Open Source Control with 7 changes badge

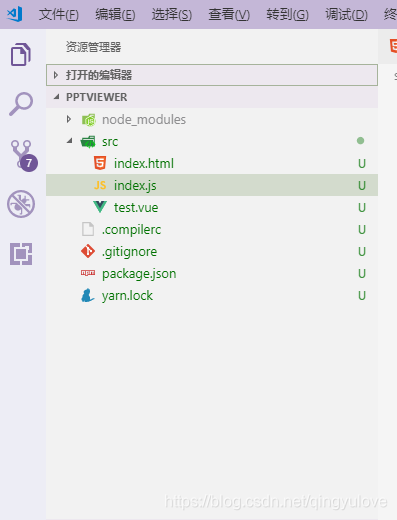click(x=23, y=156)
